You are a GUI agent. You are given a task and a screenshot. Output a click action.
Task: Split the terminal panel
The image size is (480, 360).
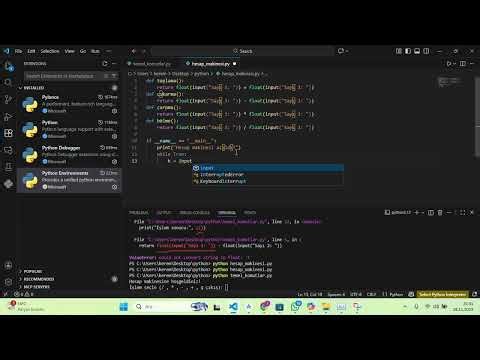click(x=431, y=212)
